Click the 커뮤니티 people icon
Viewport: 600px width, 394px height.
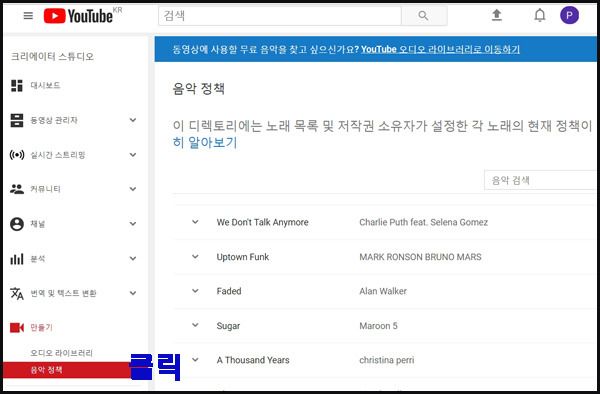[16, 189]
